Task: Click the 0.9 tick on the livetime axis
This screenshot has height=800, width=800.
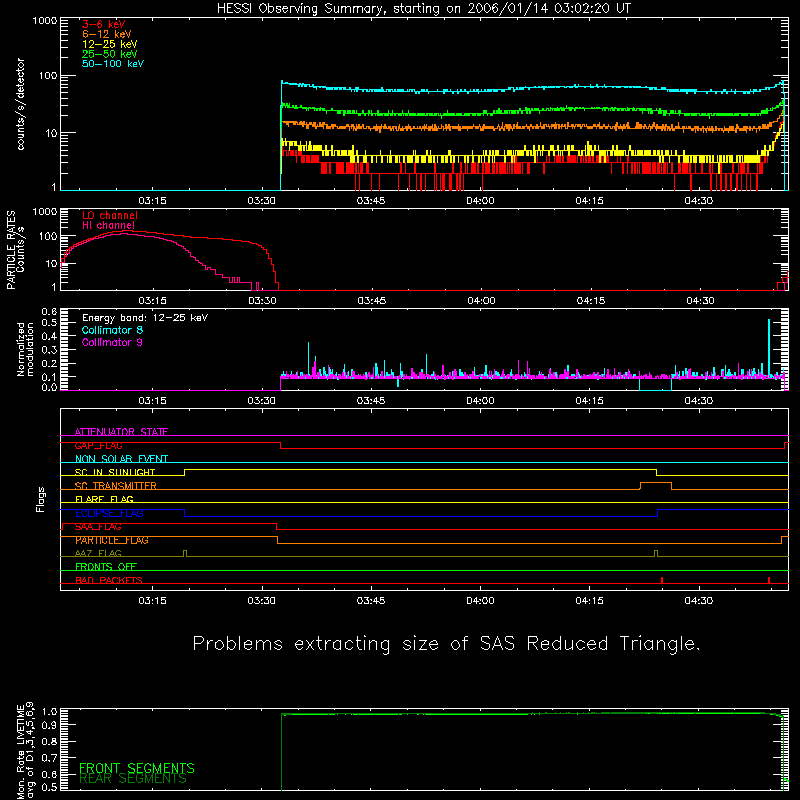Action: tap(49, 725)
